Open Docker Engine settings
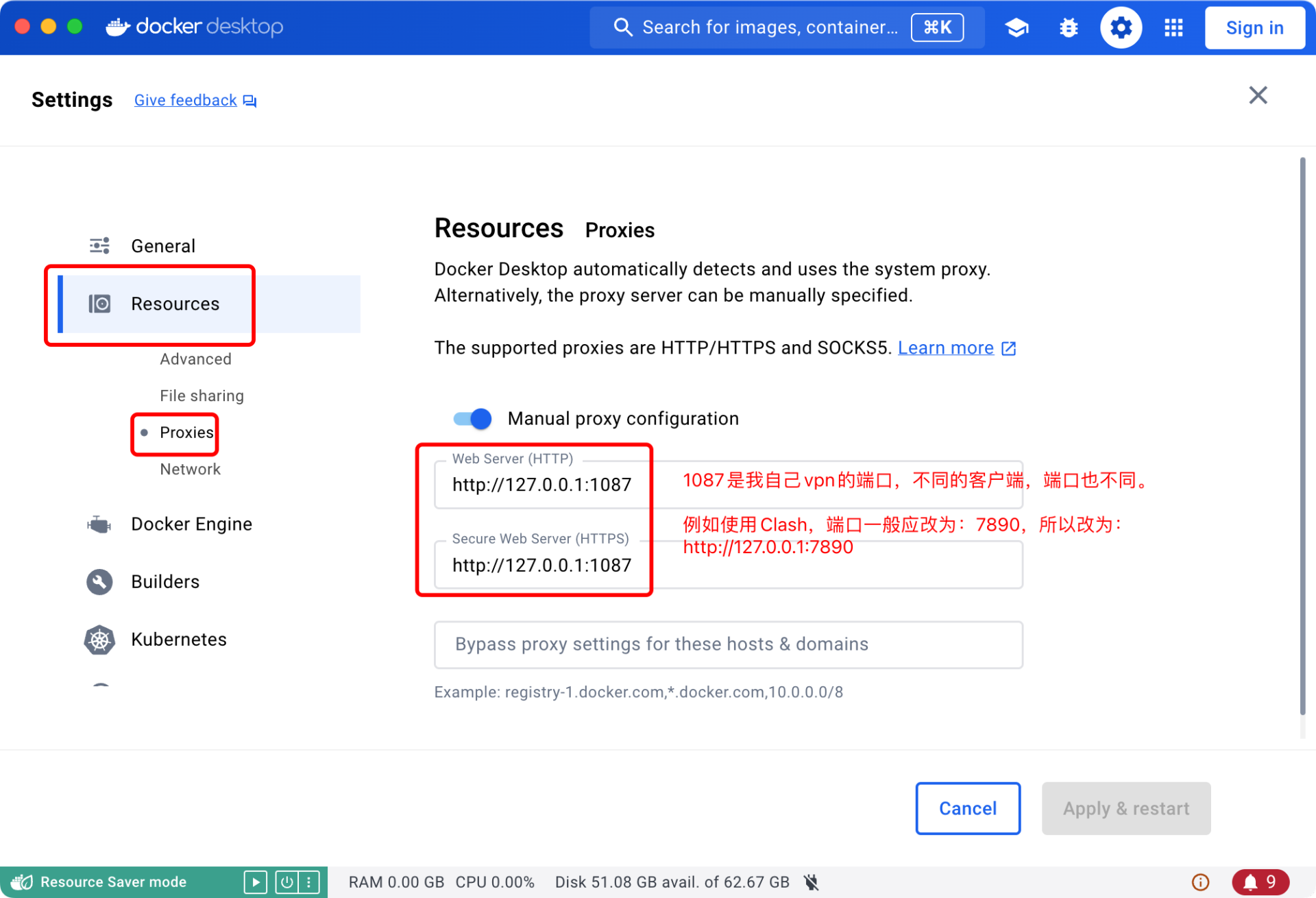The width and height of the screenshot is (1316, 898). tap(191, 524)
